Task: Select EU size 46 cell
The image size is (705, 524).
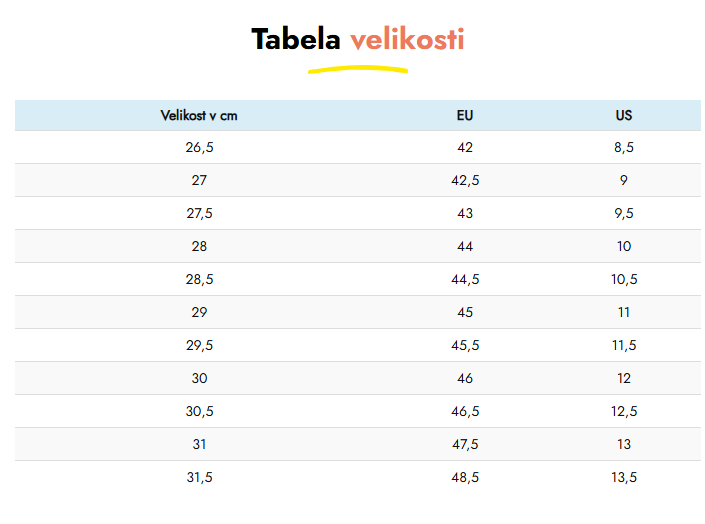Action: click(x=465, y=378)
